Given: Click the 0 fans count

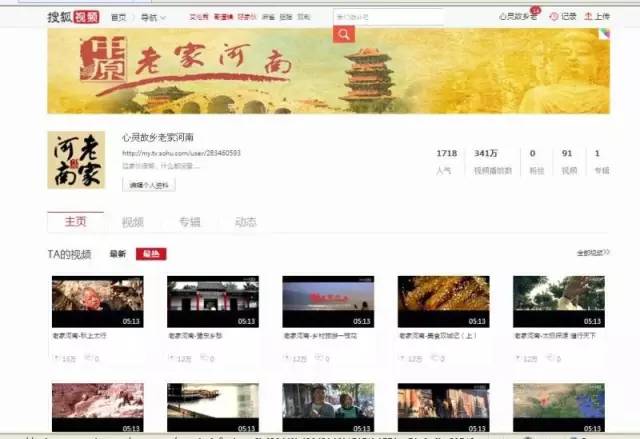Looking at the screenshot, I should coord(533,153).
